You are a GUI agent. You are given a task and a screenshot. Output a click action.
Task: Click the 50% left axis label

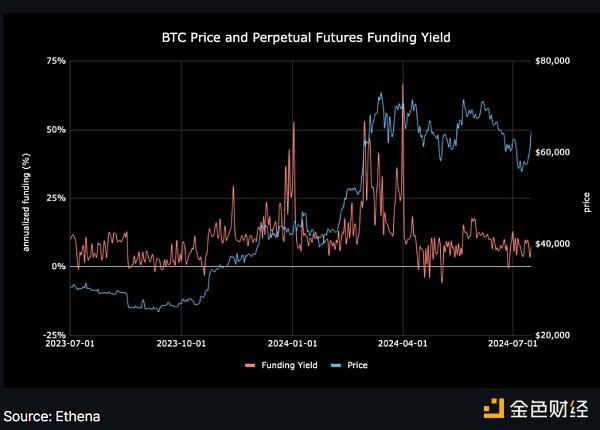(x=56, y=130)
